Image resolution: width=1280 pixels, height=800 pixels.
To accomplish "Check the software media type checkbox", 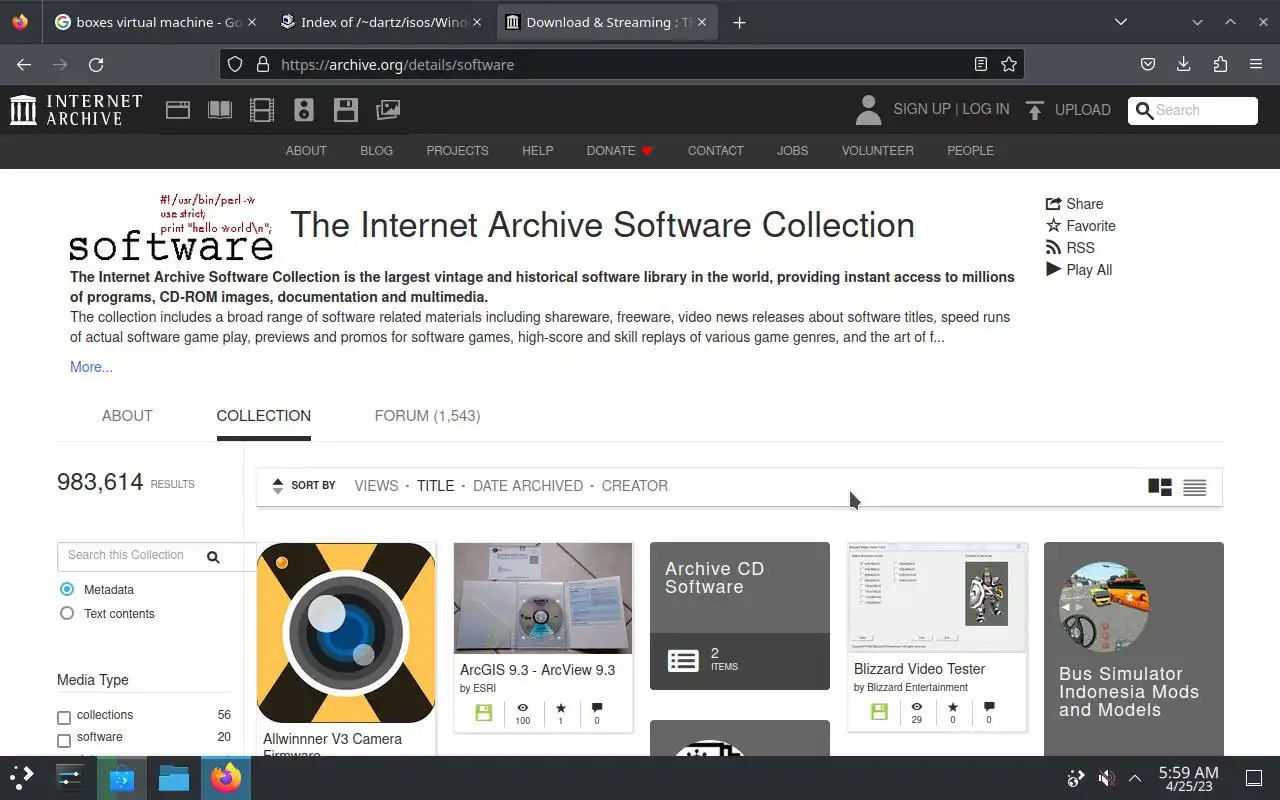I will click(64, 740).
